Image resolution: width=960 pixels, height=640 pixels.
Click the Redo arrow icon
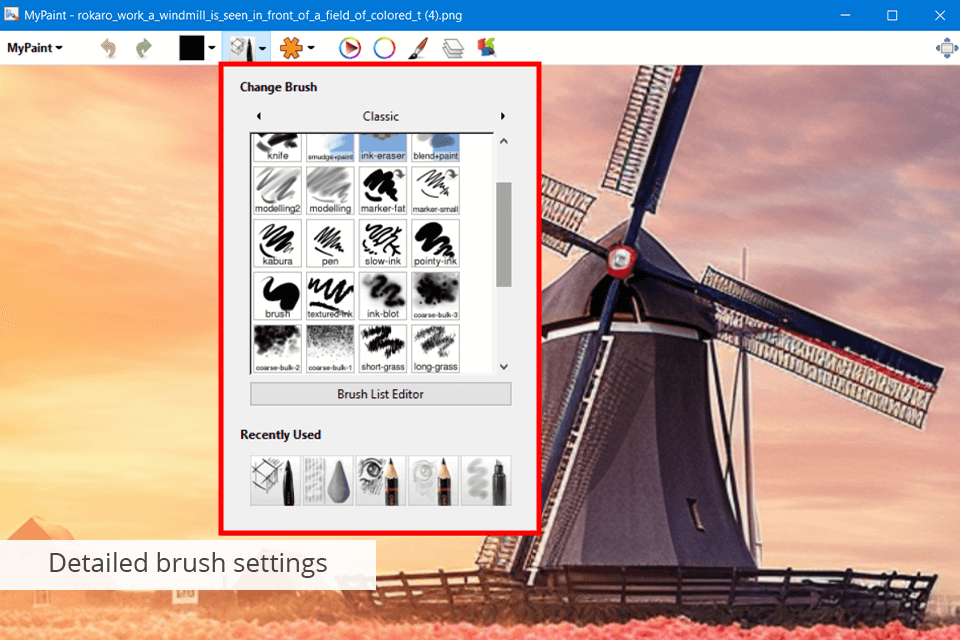143,48
